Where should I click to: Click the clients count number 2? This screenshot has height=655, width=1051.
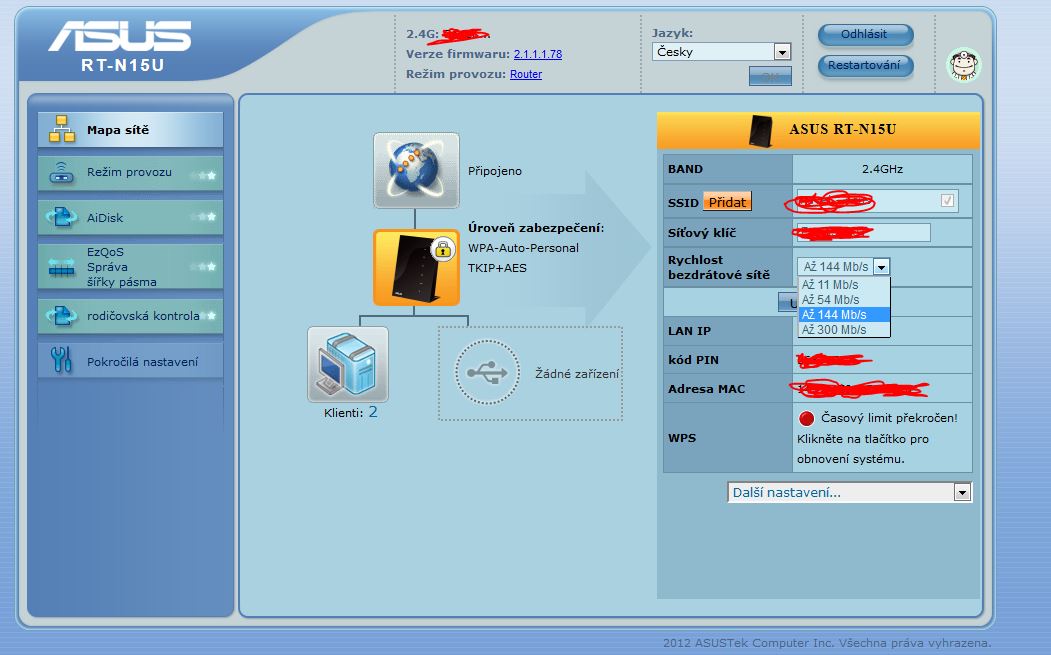coord(373,412)
